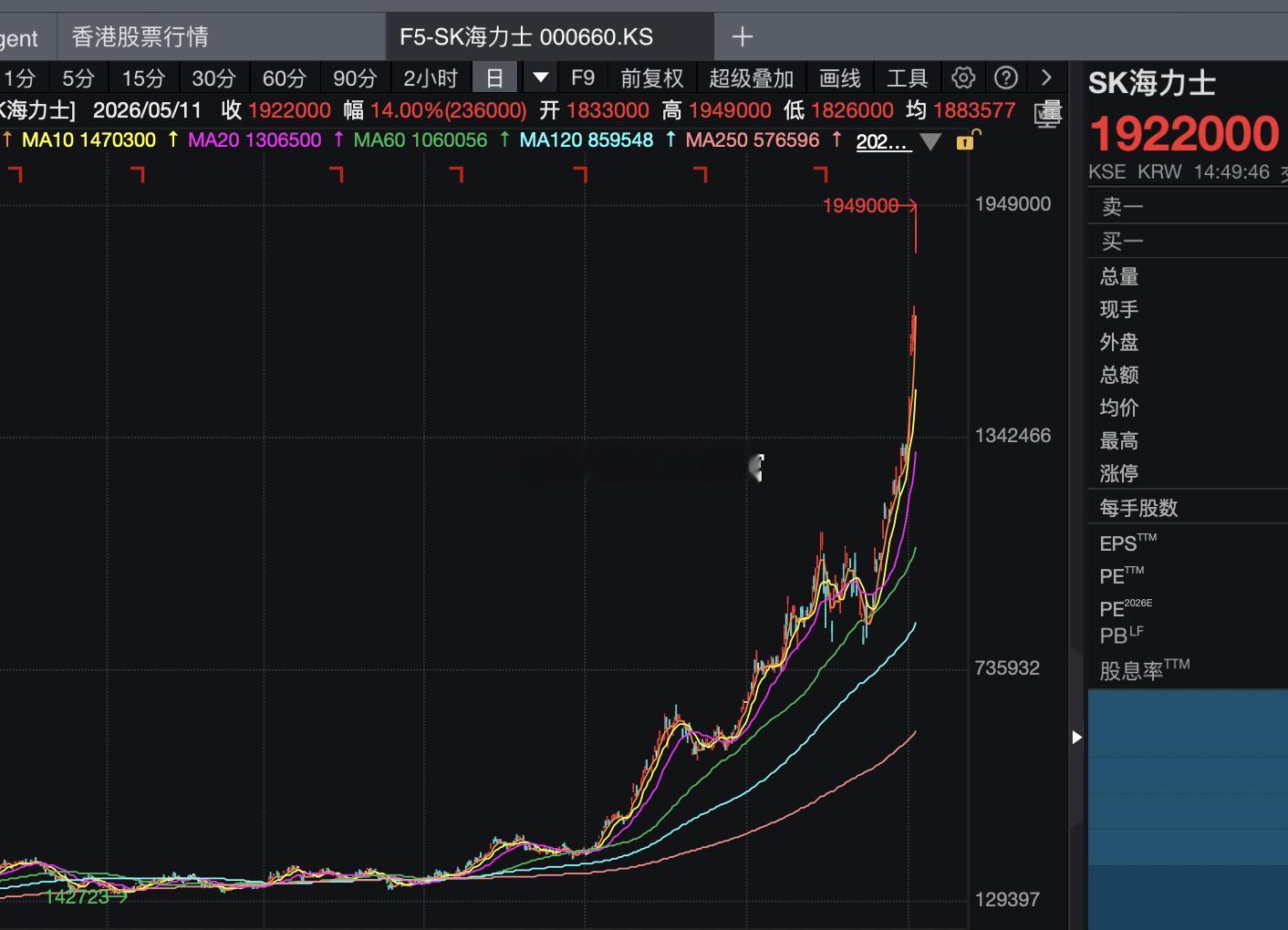
Task: Select the 15分 period
Action: tap(144, 78)
